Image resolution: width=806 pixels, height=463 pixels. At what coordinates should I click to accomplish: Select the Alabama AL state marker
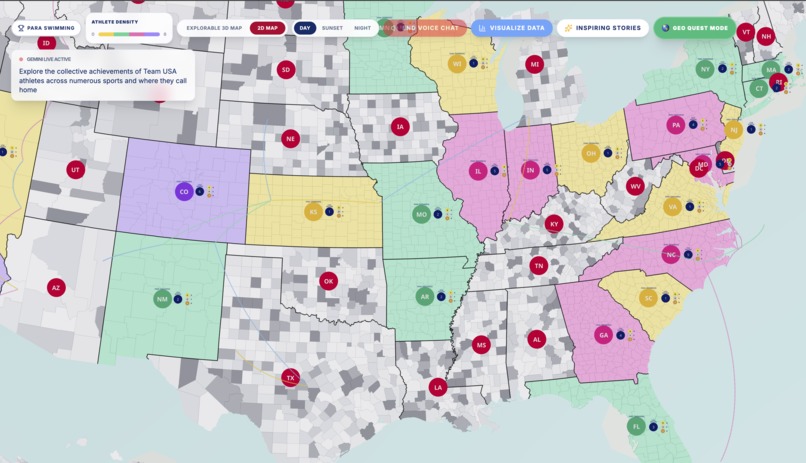coord(537,339)
